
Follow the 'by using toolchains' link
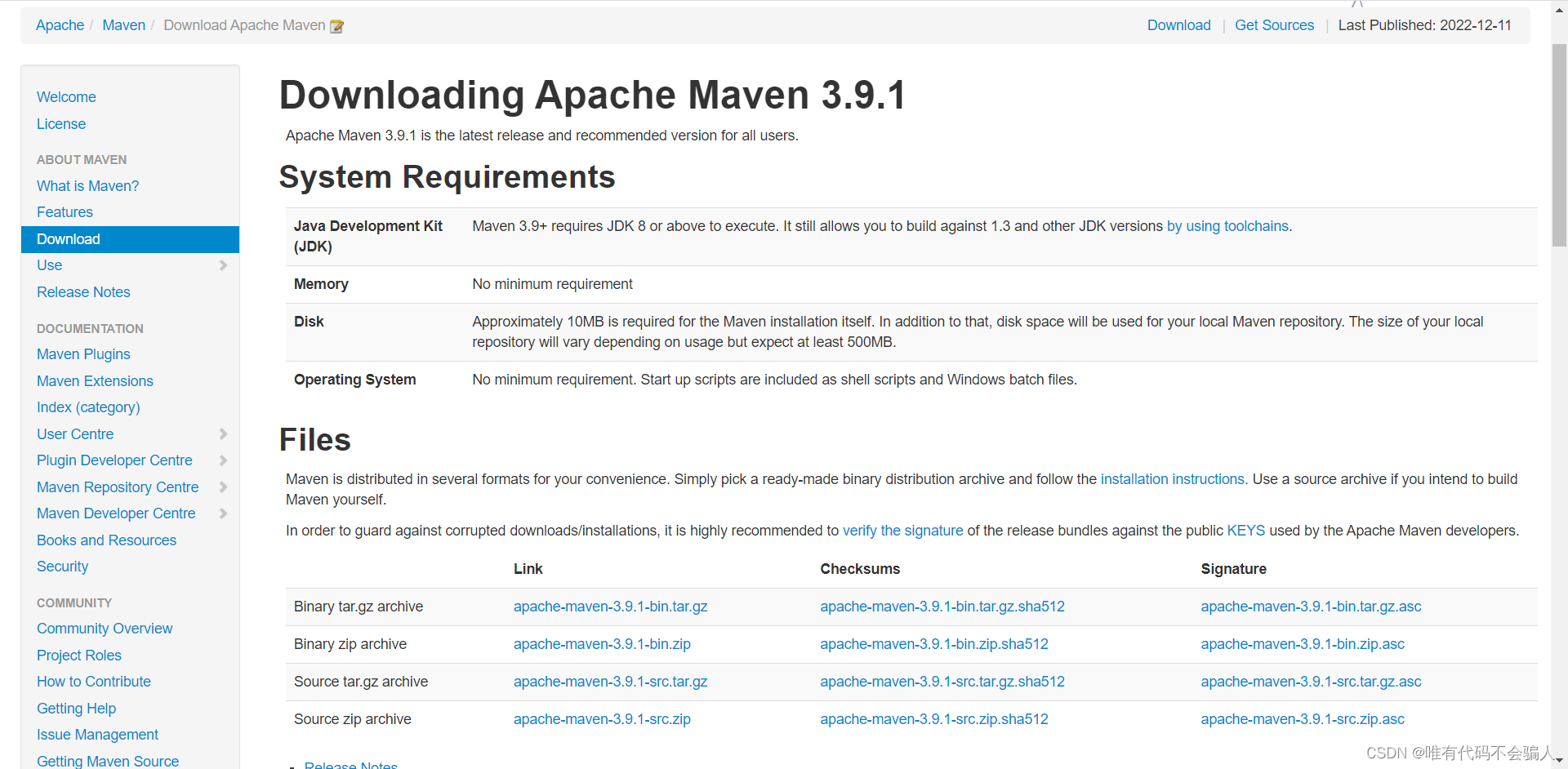click(x=1227, y=226)
